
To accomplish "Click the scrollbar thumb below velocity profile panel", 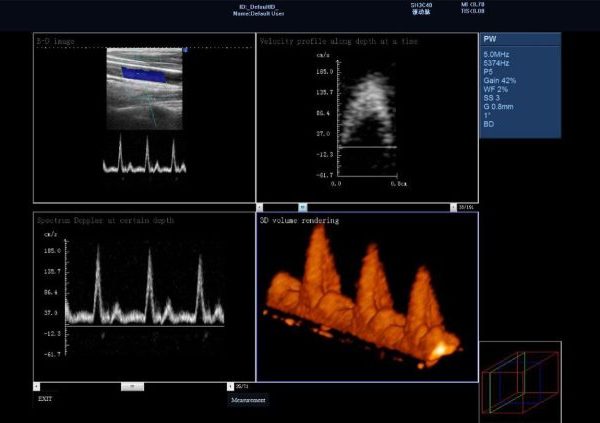I will 302,207.
